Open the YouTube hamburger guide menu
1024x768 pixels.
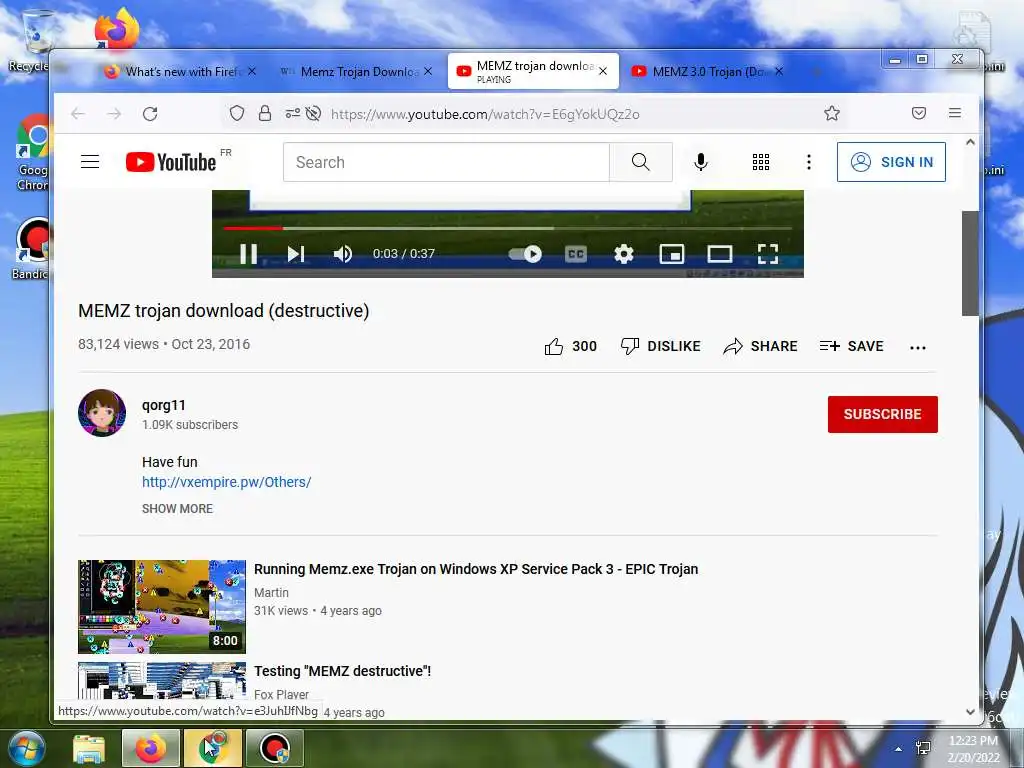coord(90,161)
